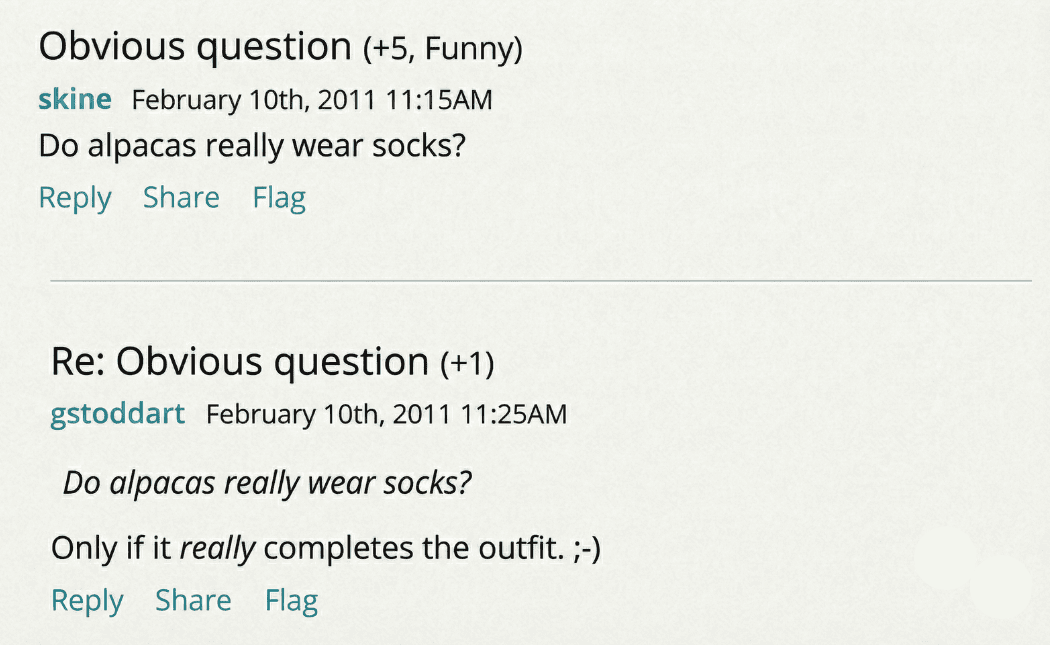Share gstoddart's reply comment
This screenshot has height=645, width=1050.
tap(193, 600)
